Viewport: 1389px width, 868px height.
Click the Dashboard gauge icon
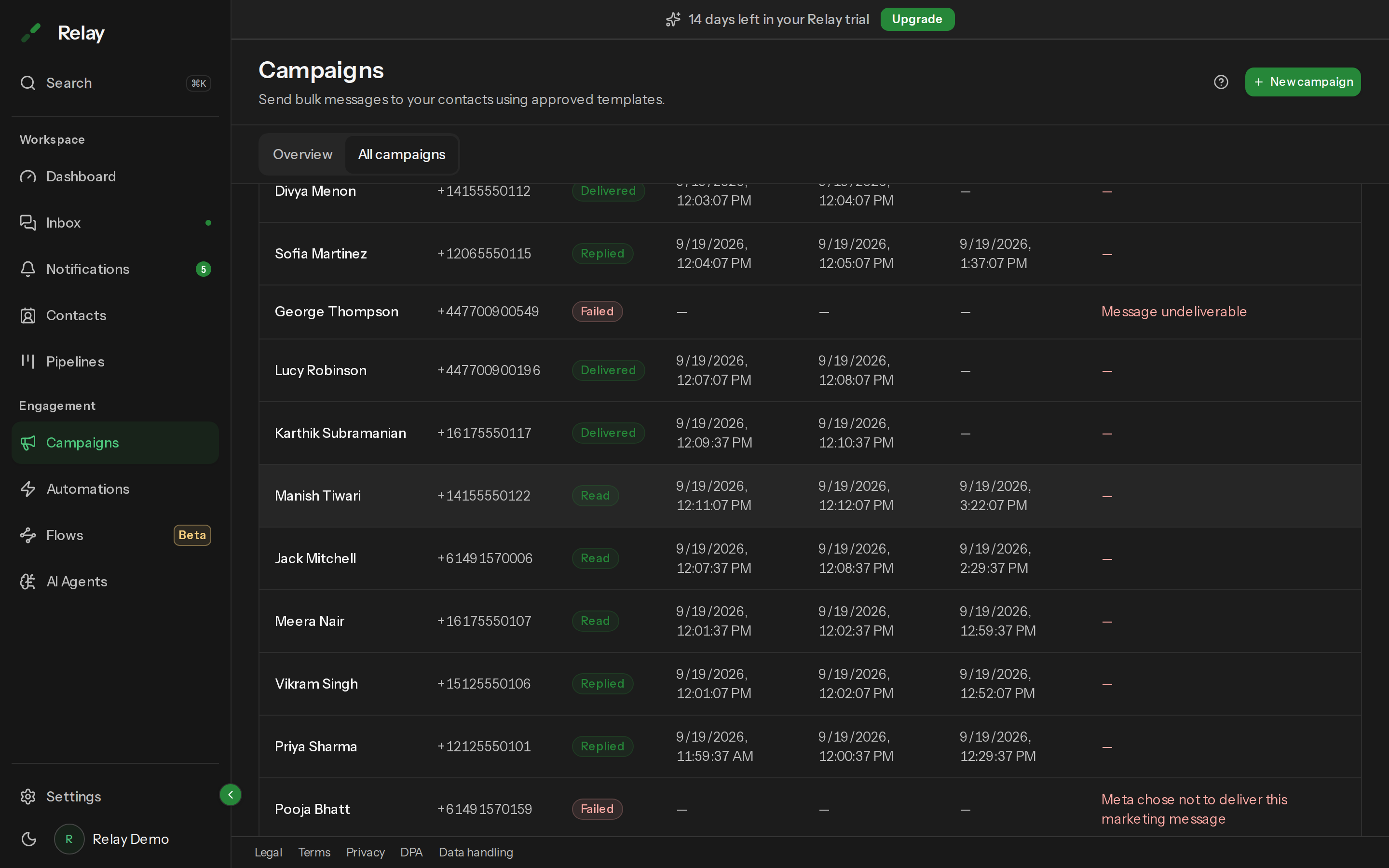coord(27,176)
